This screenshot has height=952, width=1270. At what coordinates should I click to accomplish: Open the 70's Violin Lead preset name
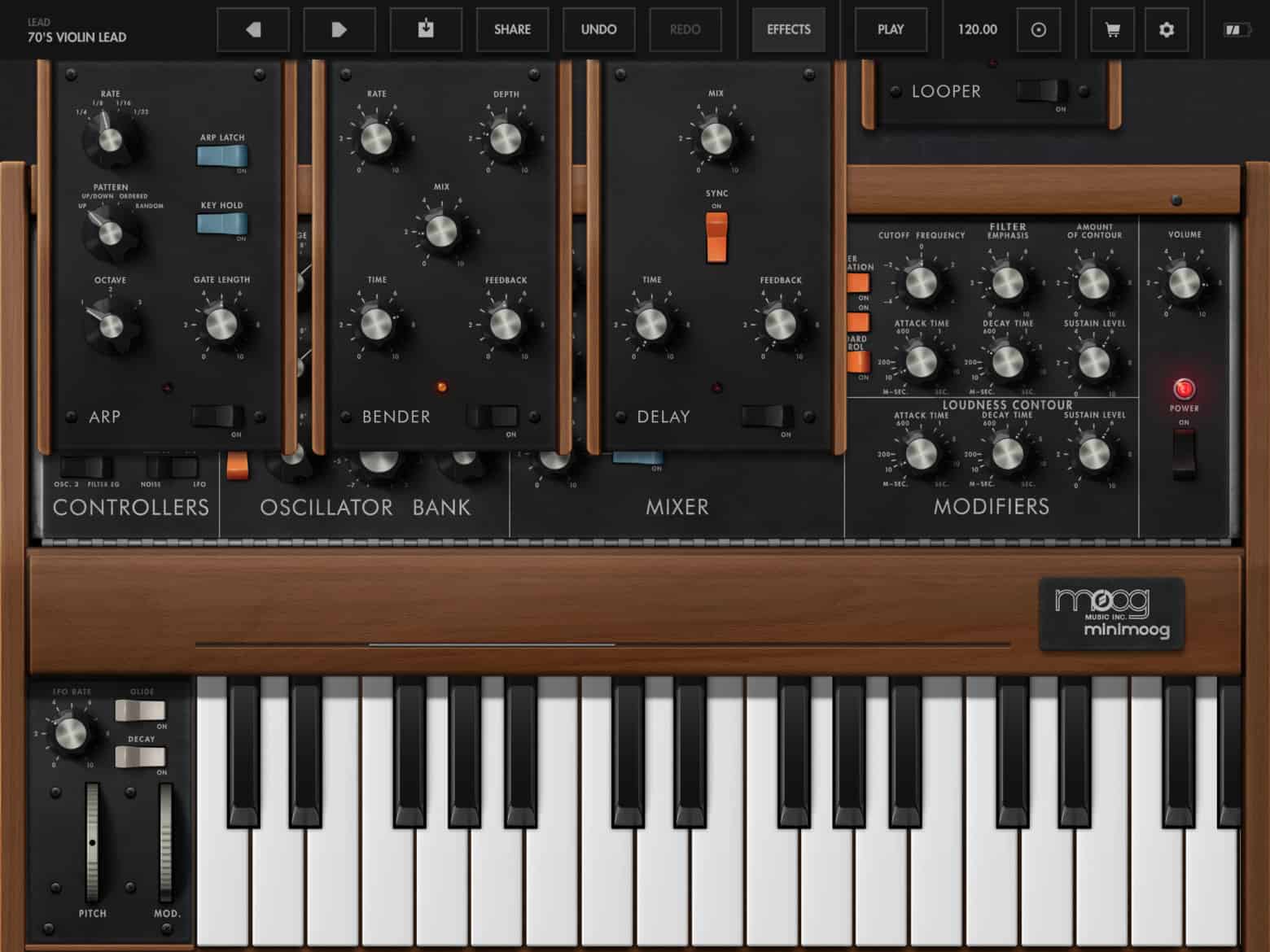pyautogui.click(x=74, y=37)
